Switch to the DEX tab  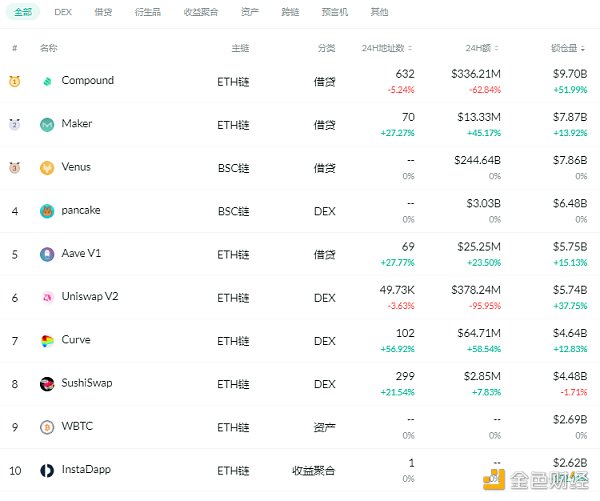tap(63, 12)
